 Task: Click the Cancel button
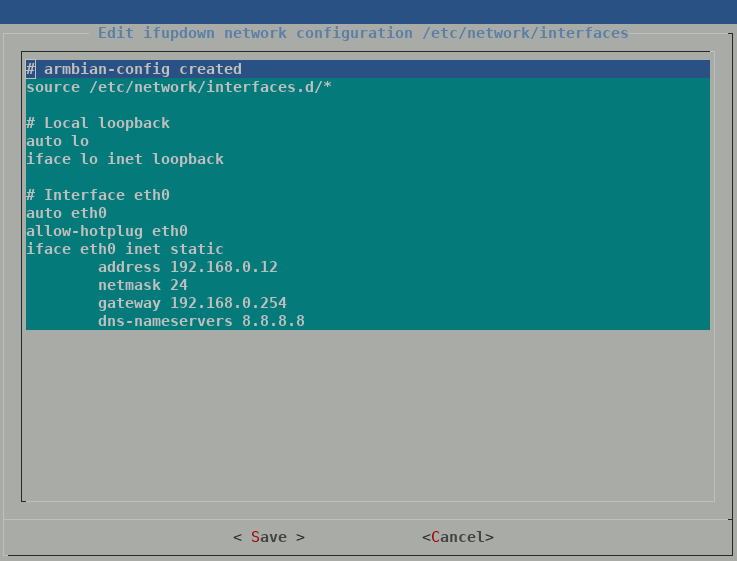(x=457, y=537)
